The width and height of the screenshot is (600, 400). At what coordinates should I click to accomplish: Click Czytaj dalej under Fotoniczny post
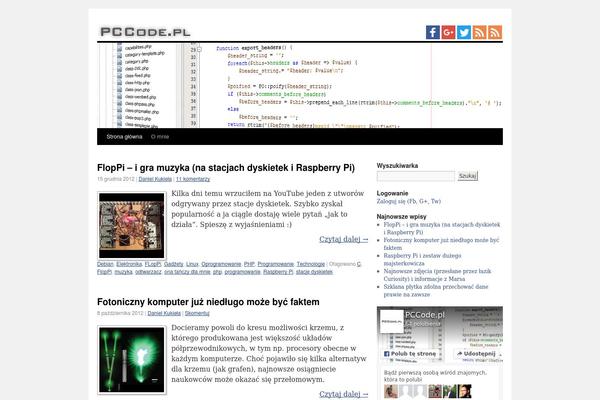344,394
